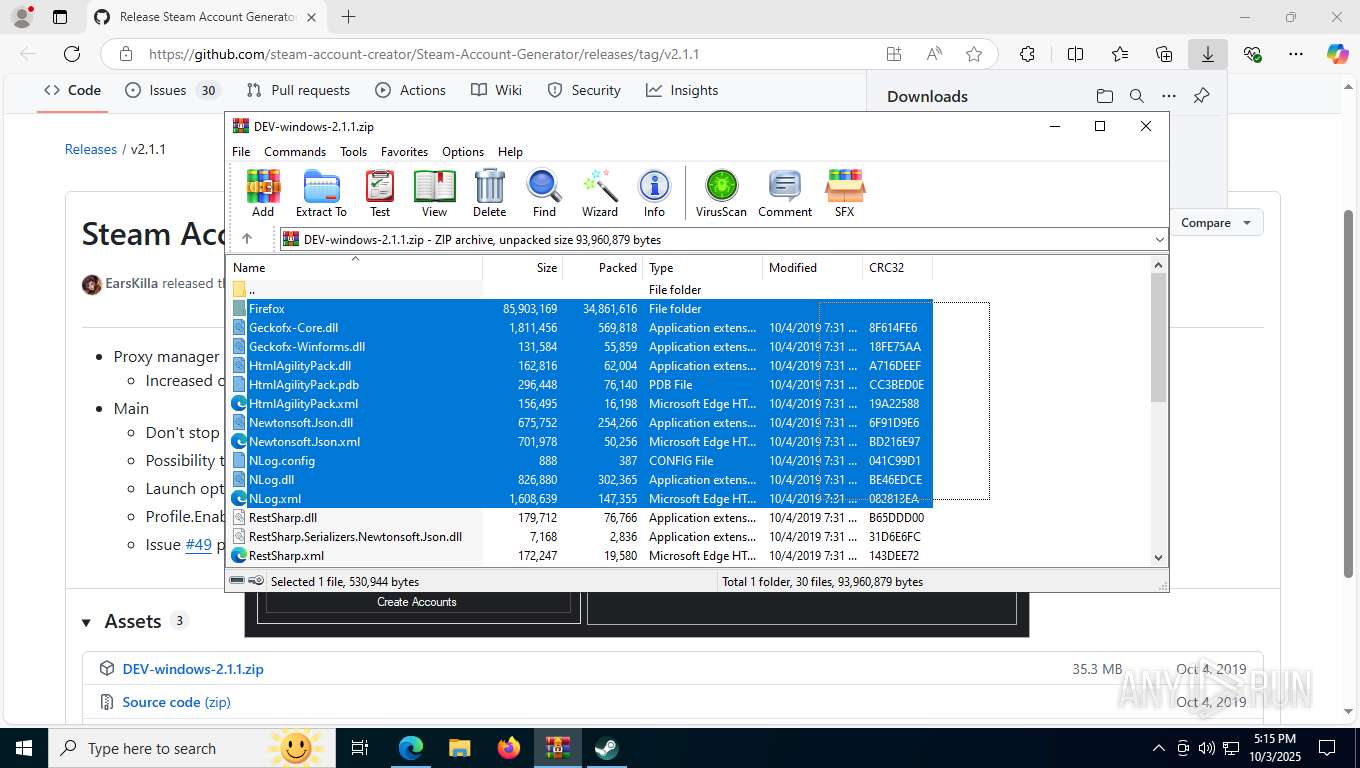Open the GitHub Code tab
Image resolution: width=1360 pixels, height=768 pixels.
73,90
